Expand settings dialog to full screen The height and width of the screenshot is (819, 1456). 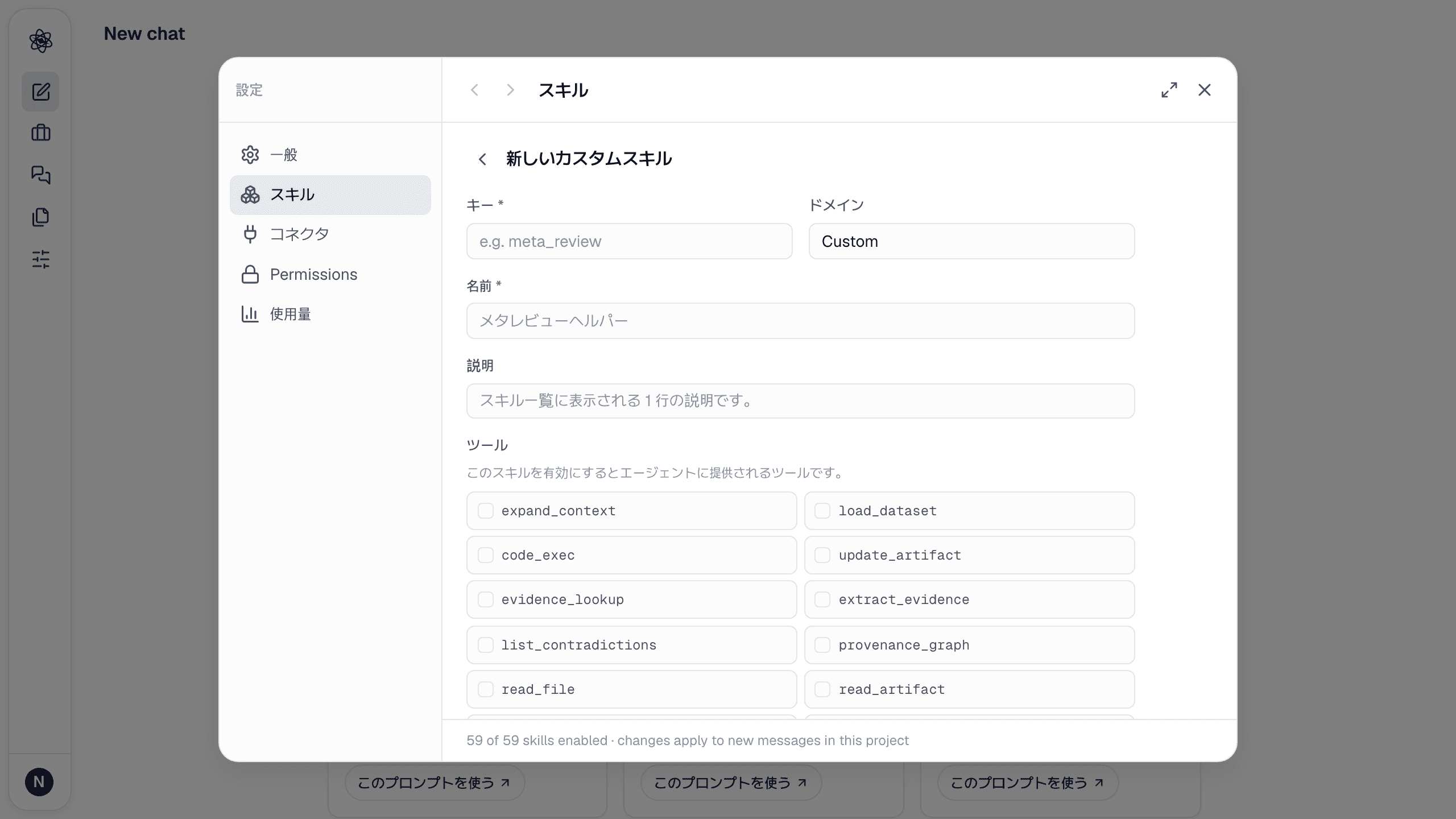click(x=1169, y=90)
